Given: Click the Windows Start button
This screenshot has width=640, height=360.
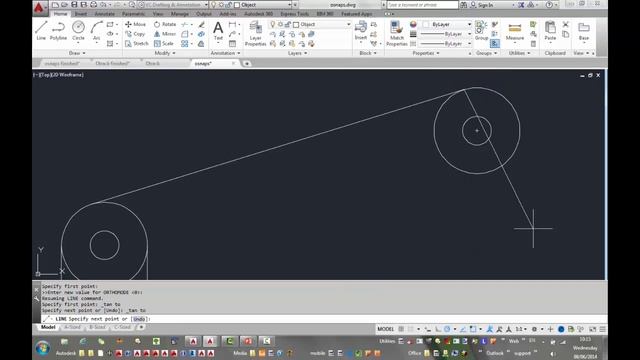Looking at the screenshot, I should click(42, 348).
